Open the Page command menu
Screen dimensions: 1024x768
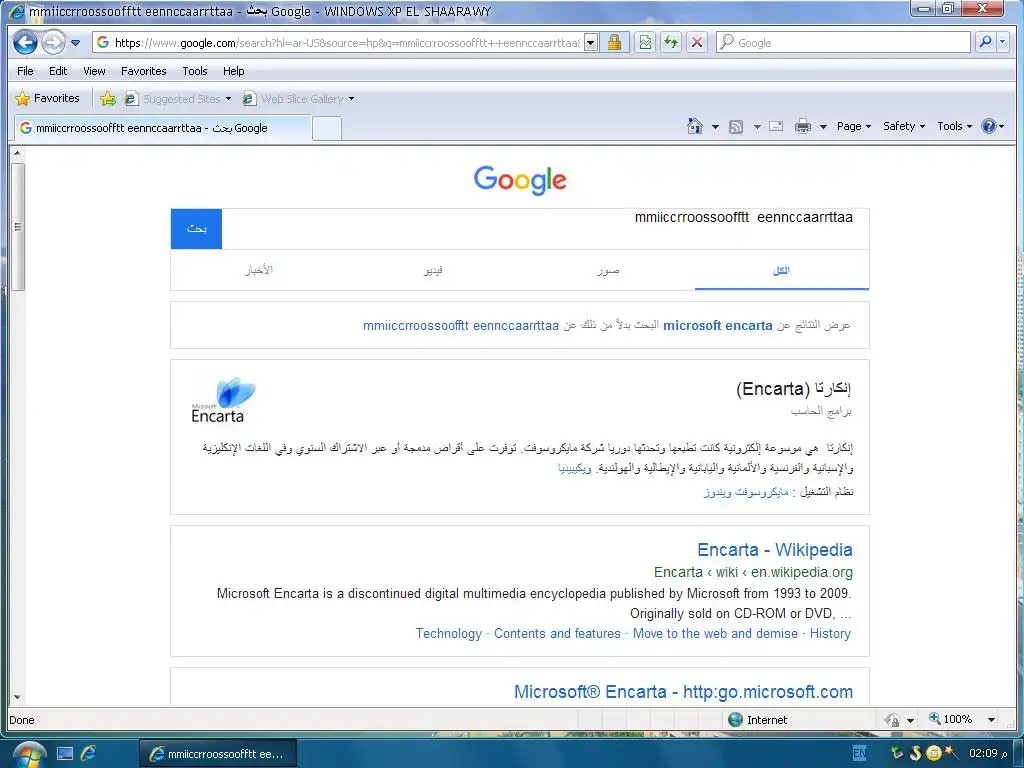point(854,126)
